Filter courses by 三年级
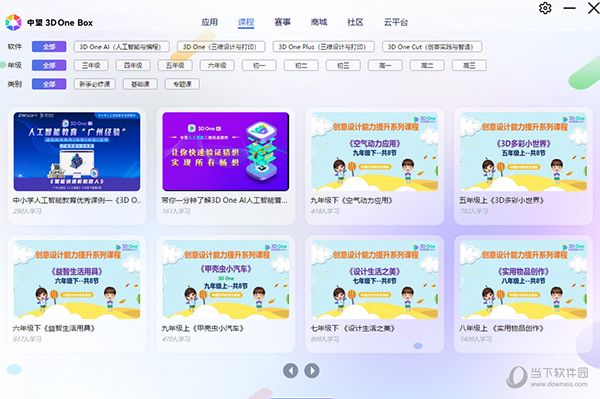The image size is (600, 399). pyautogui.click(x=91, y=65)
